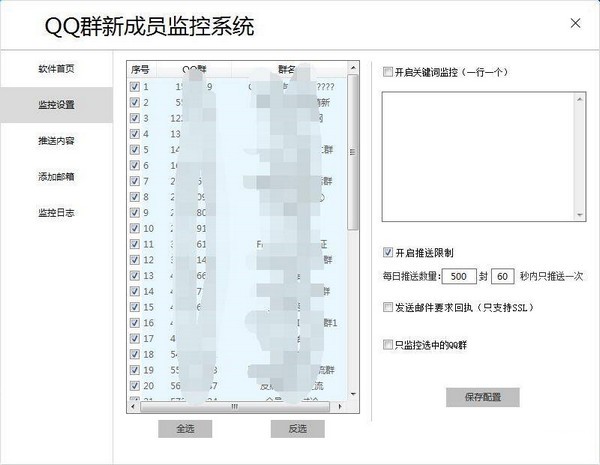Click 保存配置 to save settings

(483, 397)
